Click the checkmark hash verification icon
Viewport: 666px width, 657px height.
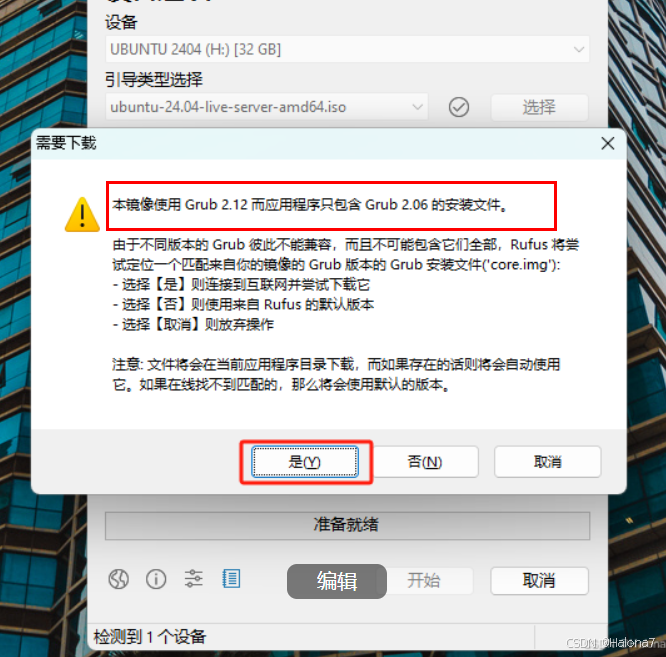pos(459,107)
